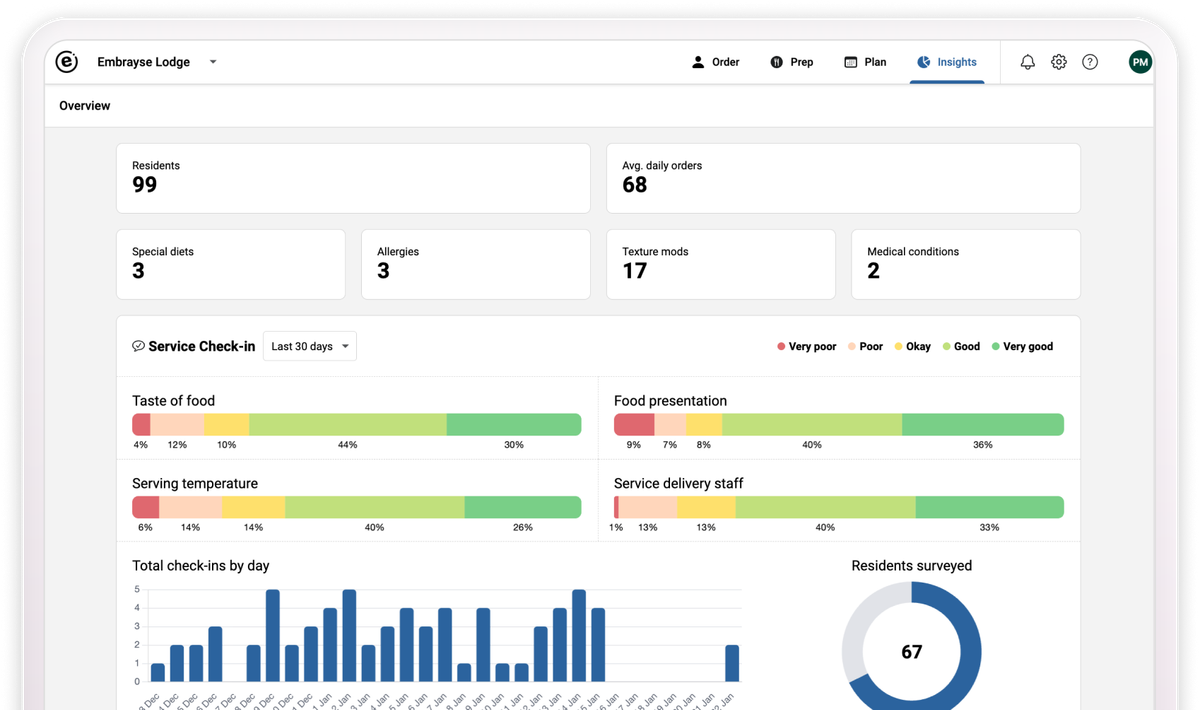Click the 40% Good segment of Food presentation
This screenshot has width=1200, height=710.
pyautogui.click(x=812, y=424)
